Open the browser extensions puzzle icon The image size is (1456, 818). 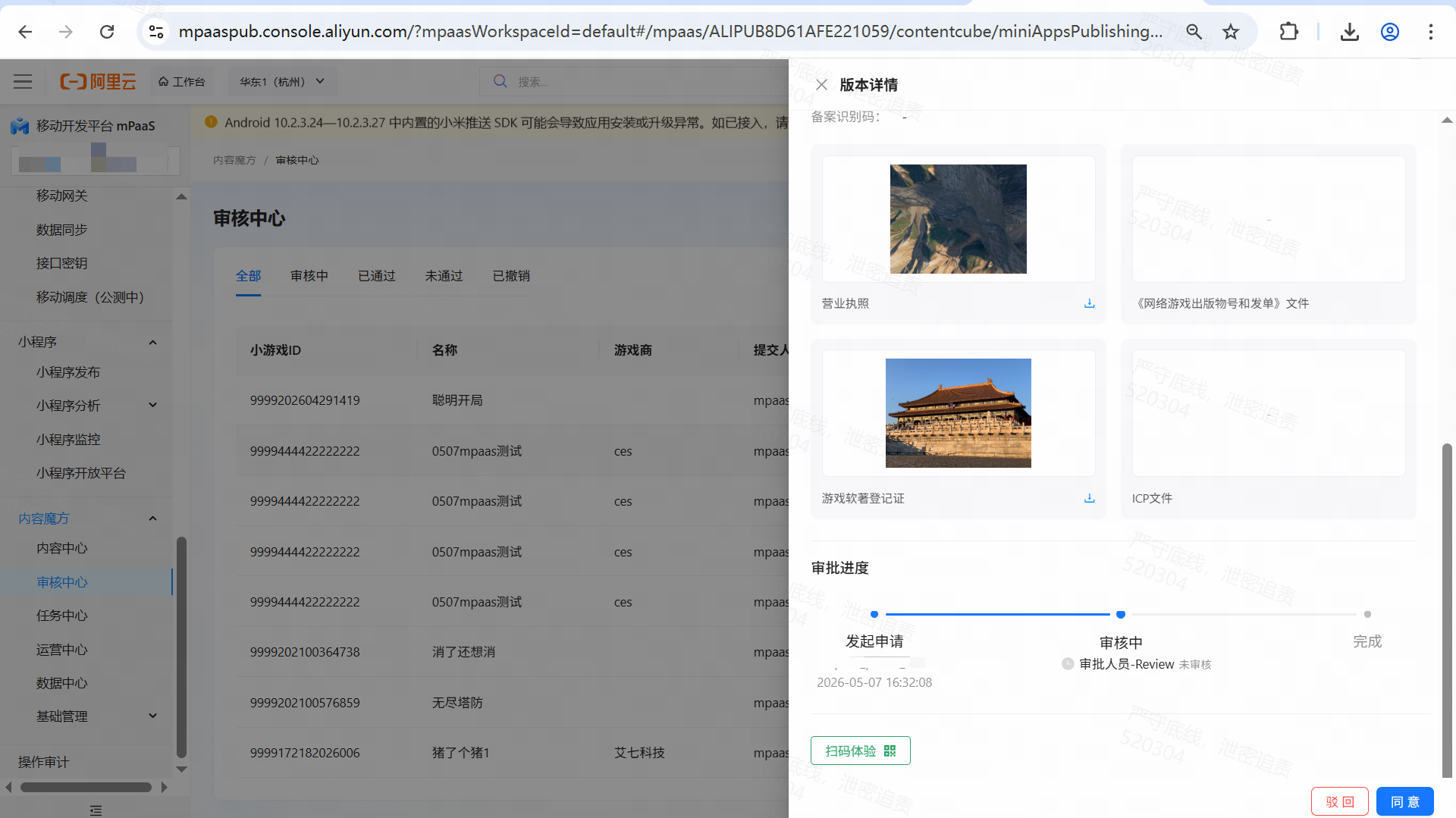[x=1288, y=32]
